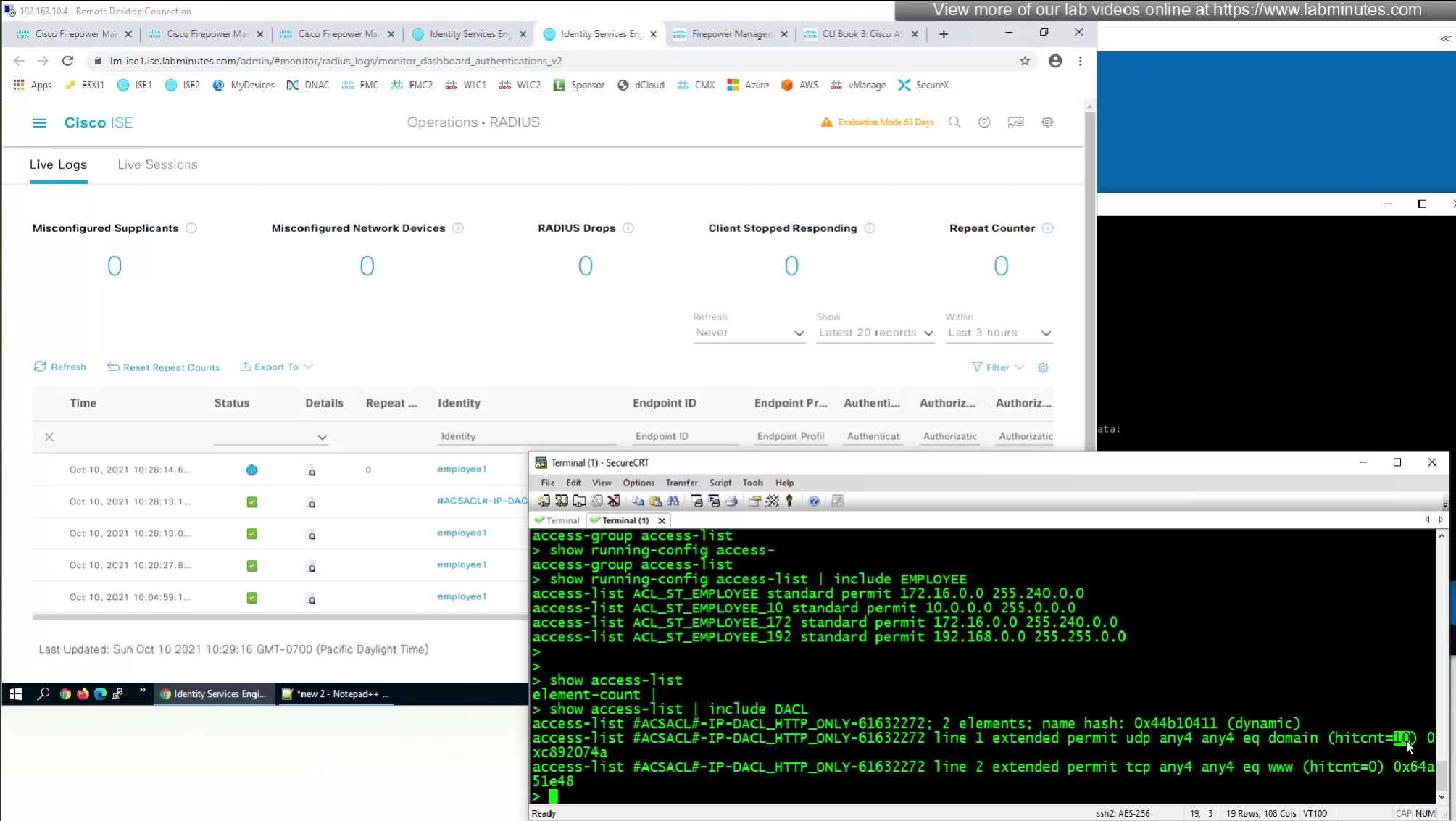Bookmark this page with star icon
The image size is (1456, 821).
click(1025, 61)
